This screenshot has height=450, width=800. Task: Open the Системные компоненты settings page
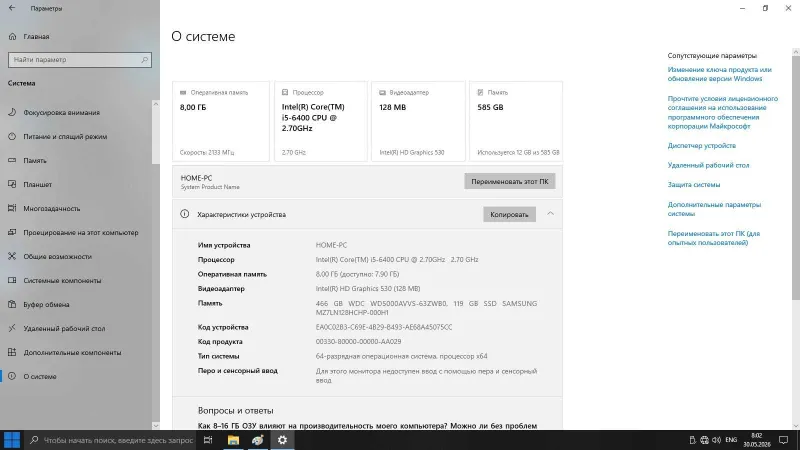tap(62, 280)
